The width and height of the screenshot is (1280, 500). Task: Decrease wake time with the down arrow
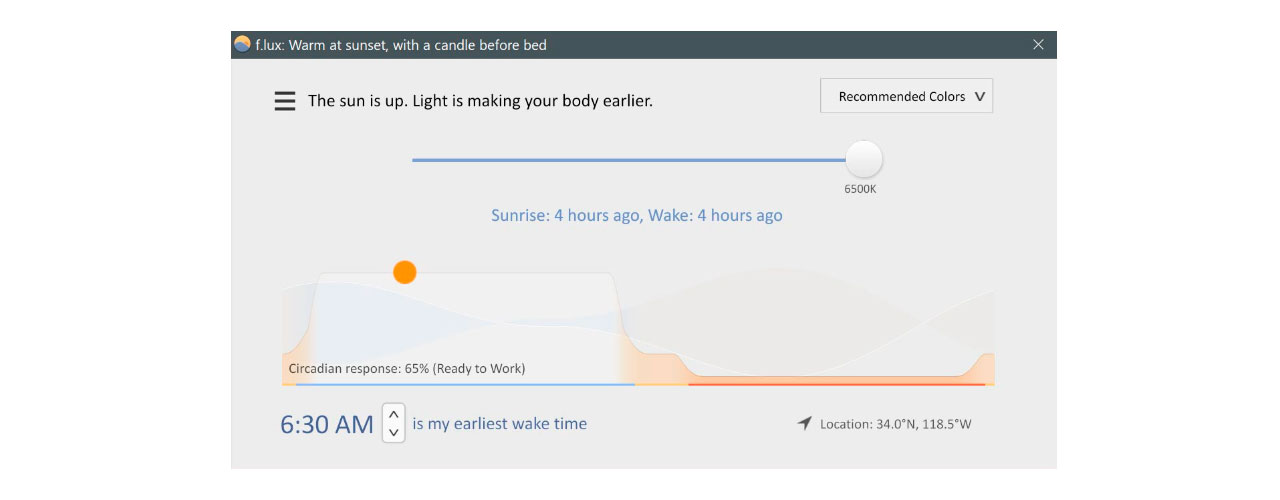pos(394,432)
